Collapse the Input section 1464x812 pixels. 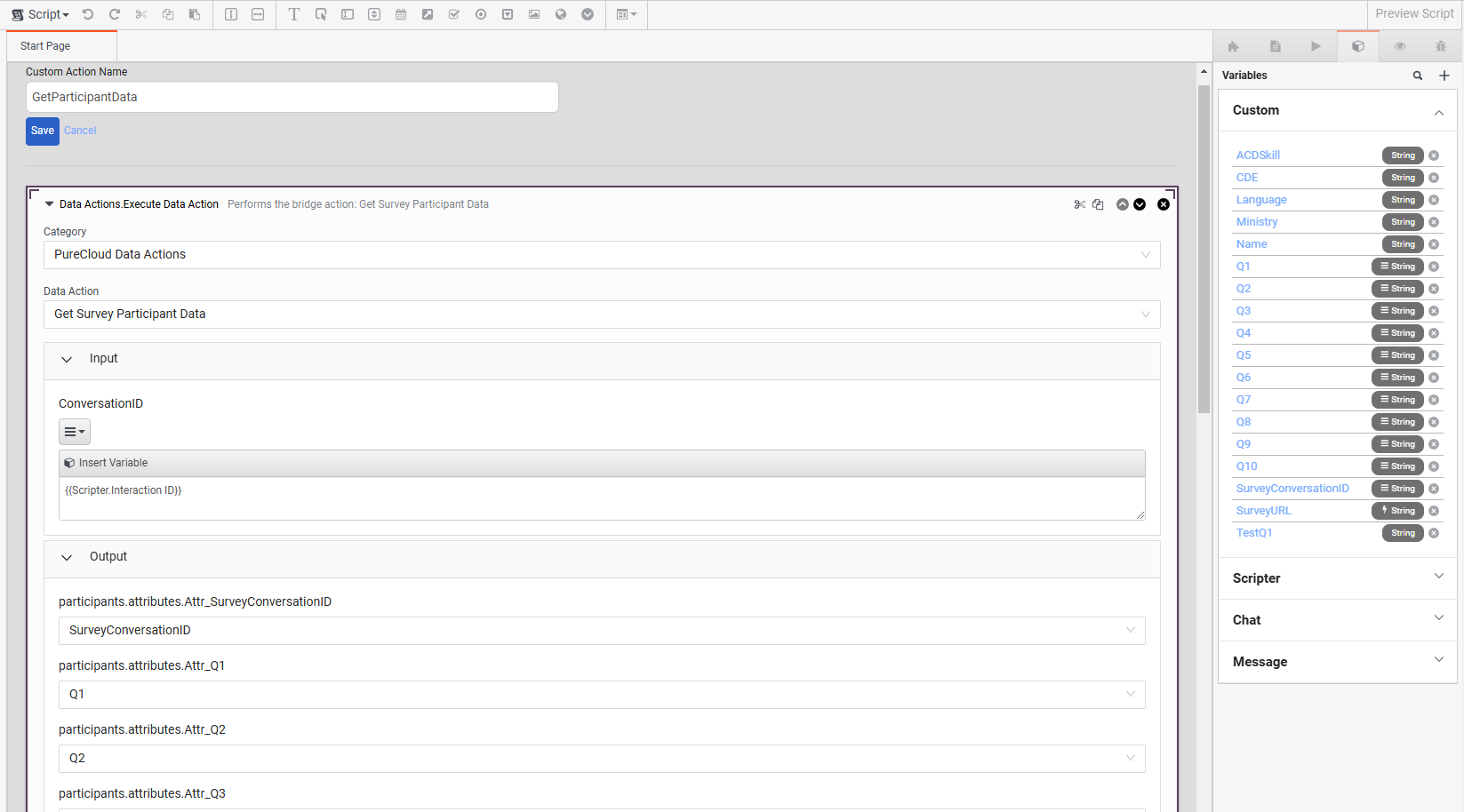[67, 360]
